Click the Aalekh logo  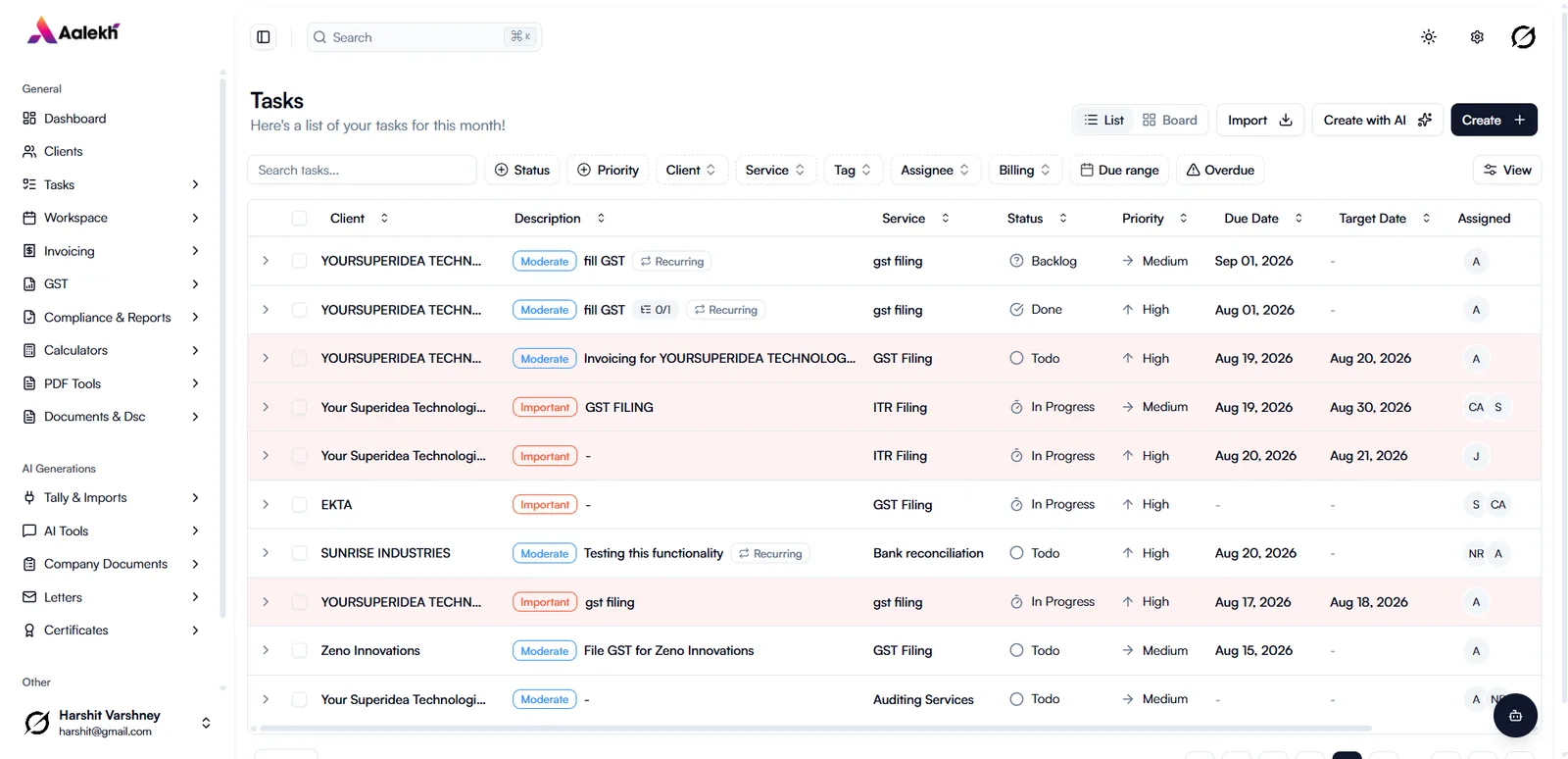73,31
